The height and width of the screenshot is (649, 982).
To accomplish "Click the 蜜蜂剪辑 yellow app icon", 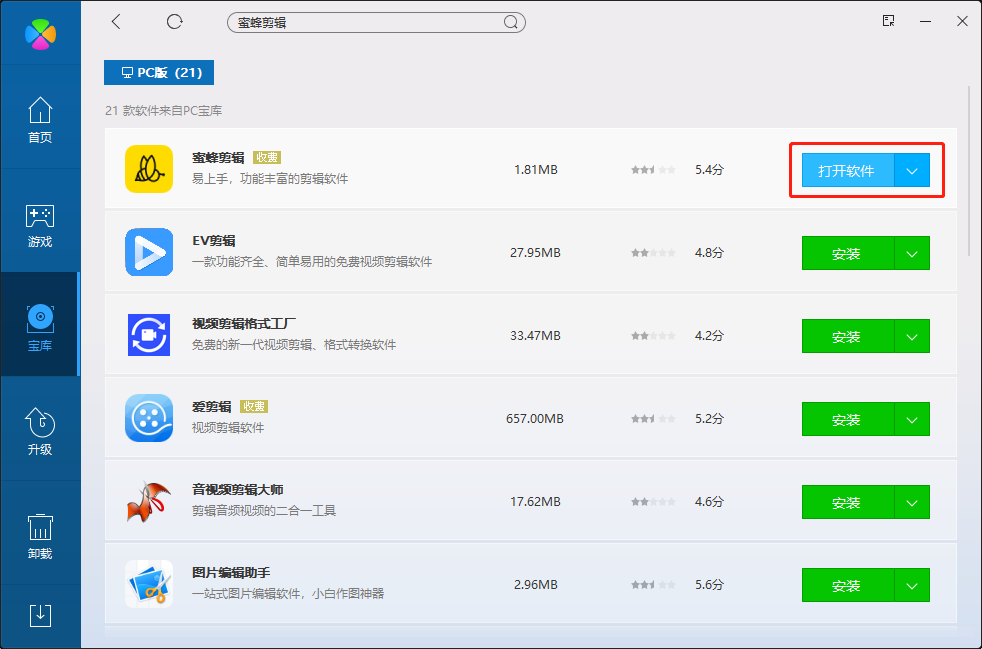I will pos(149,169).
